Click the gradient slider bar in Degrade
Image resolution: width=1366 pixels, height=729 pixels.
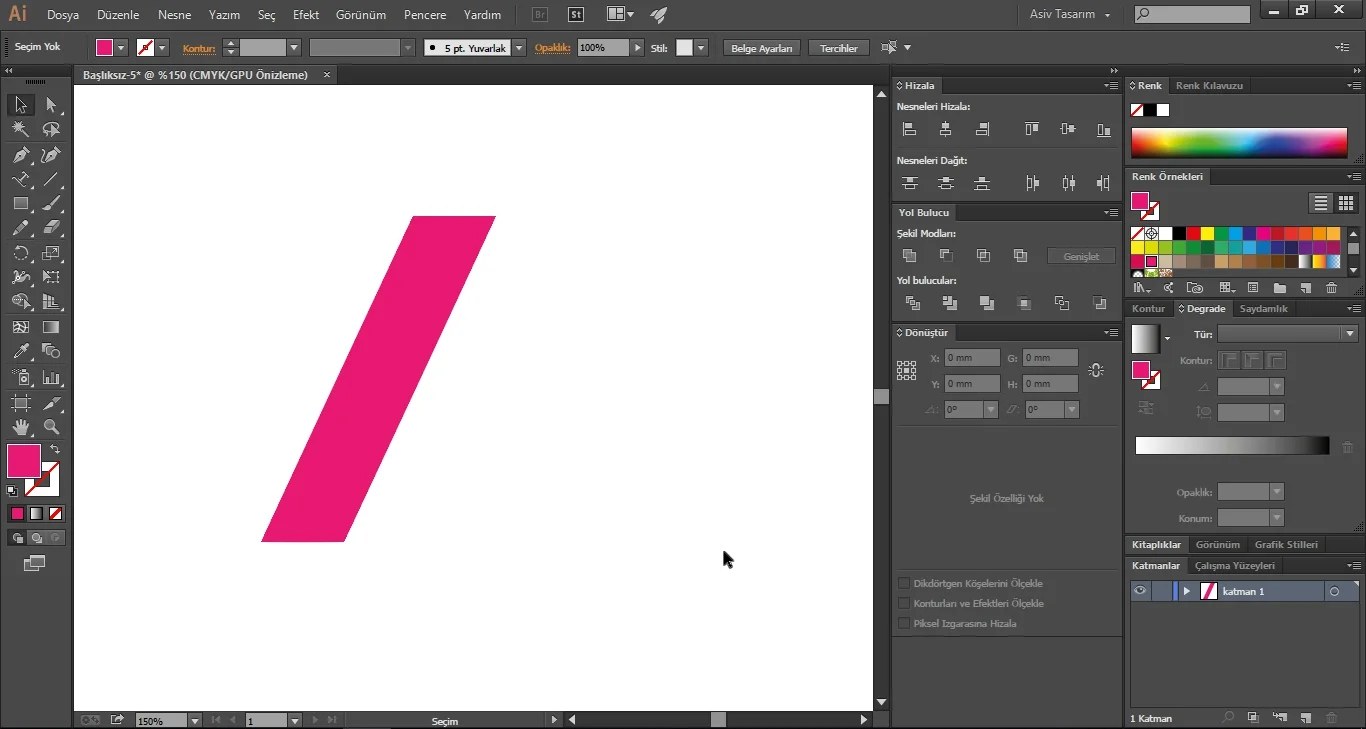click(1232, 446)
